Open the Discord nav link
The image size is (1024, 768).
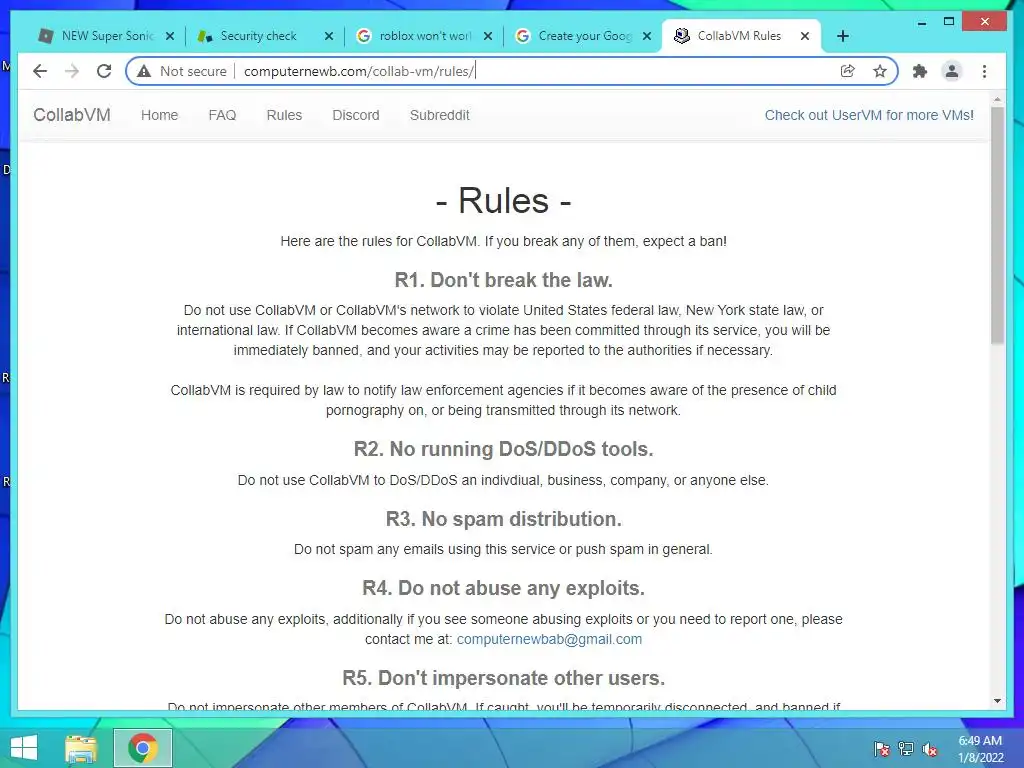pos(356,115)
